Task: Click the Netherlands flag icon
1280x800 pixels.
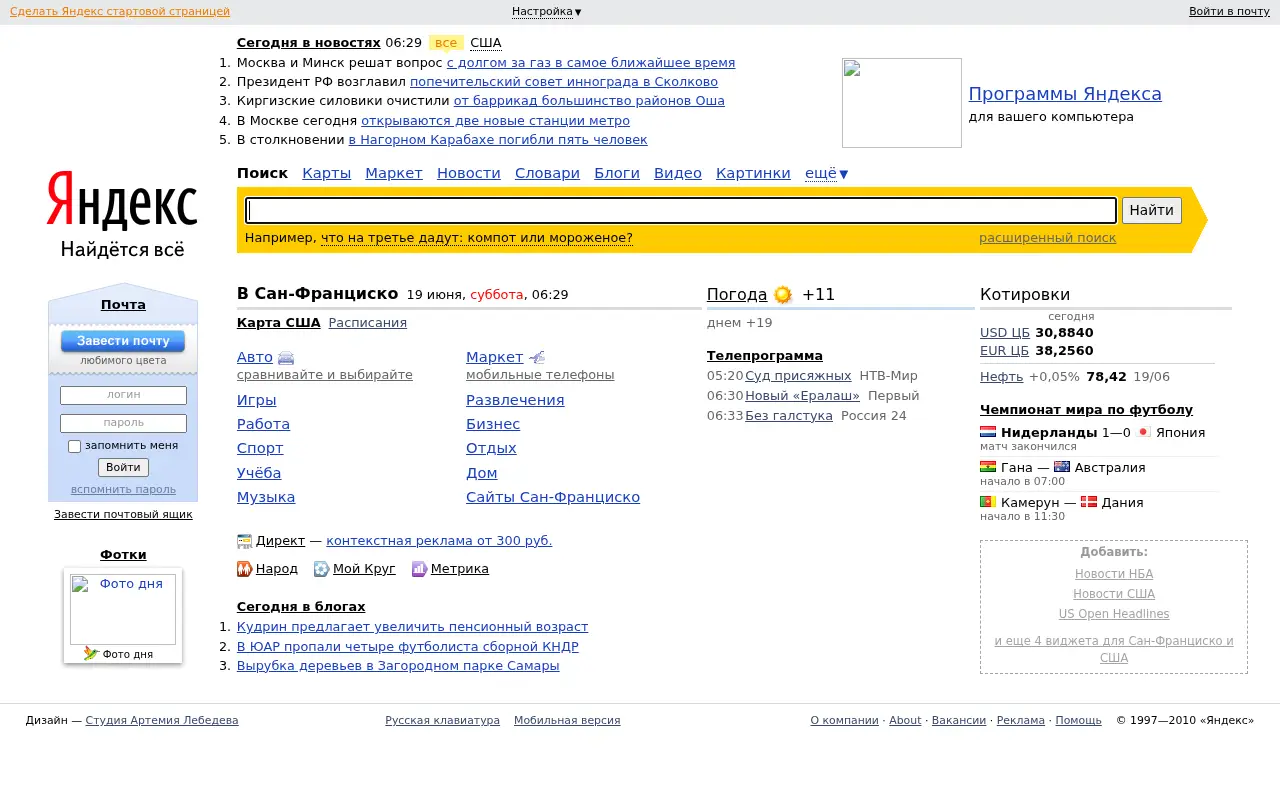Action: (988, 432)
